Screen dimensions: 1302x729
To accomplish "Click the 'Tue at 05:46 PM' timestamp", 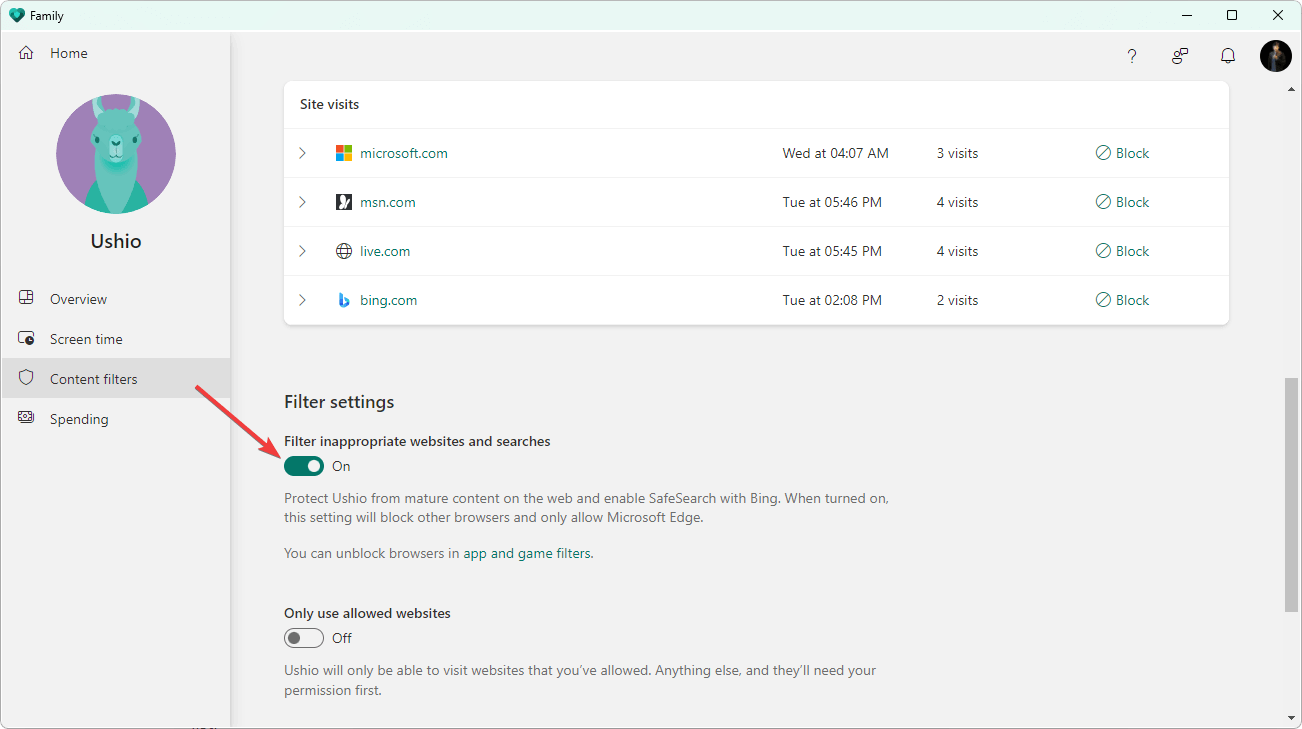I will pos(832,202).
